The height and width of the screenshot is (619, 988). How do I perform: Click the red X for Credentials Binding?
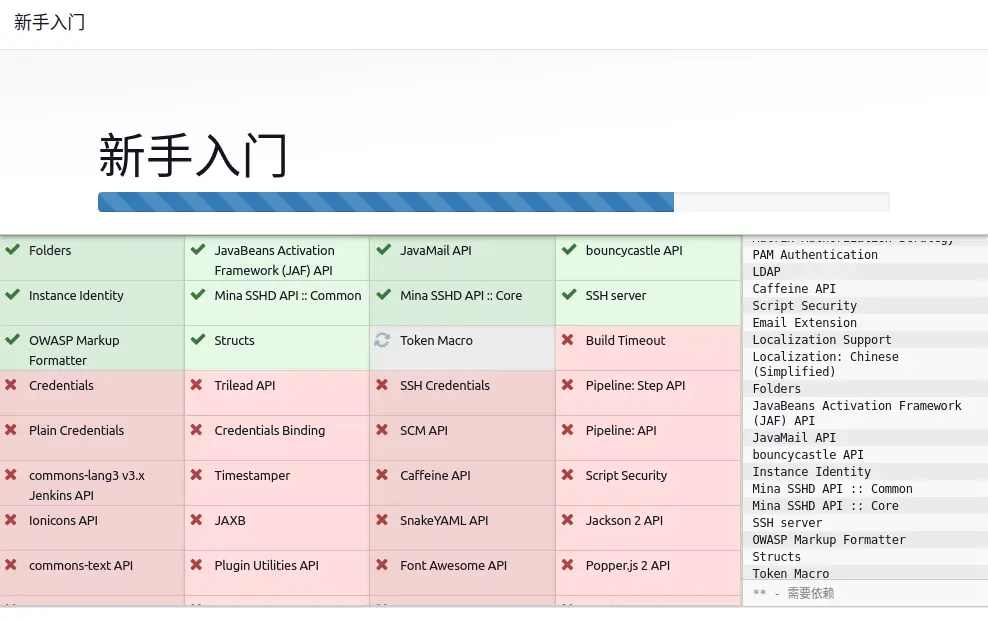click(197, 430)
